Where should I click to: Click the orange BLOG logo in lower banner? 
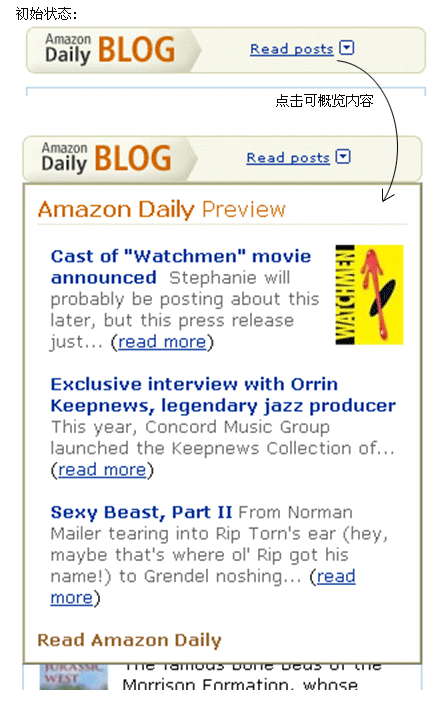click(133, 158)
